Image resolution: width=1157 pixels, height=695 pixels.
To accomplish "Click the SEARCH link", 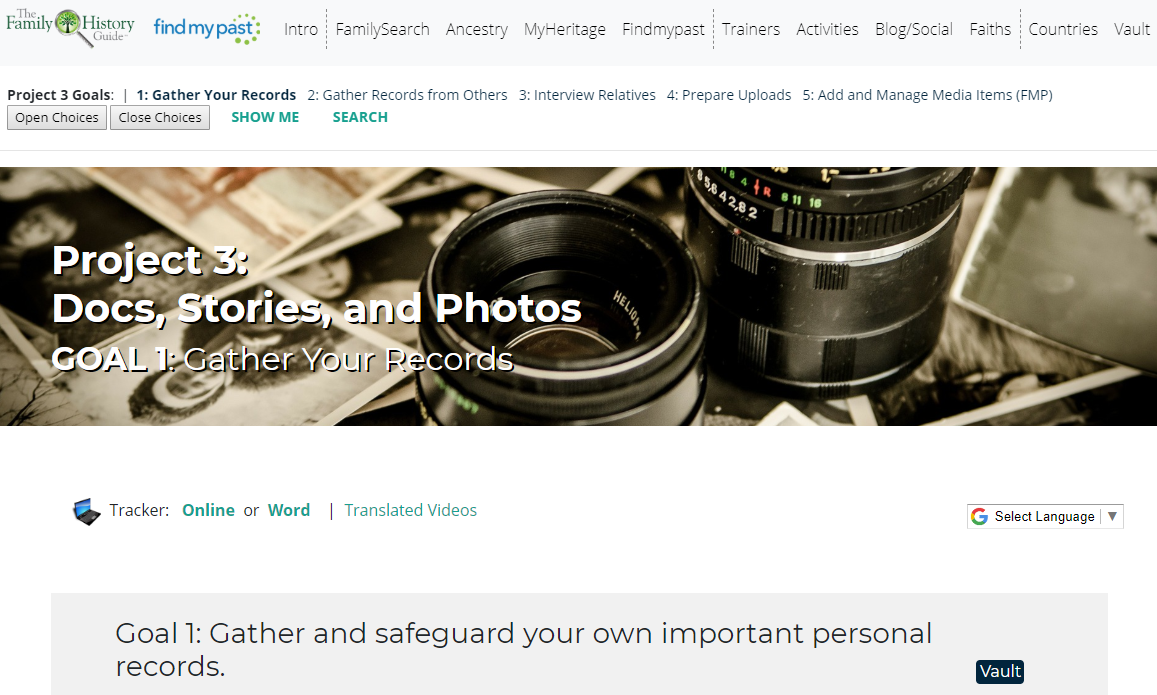I will [360, 117].
